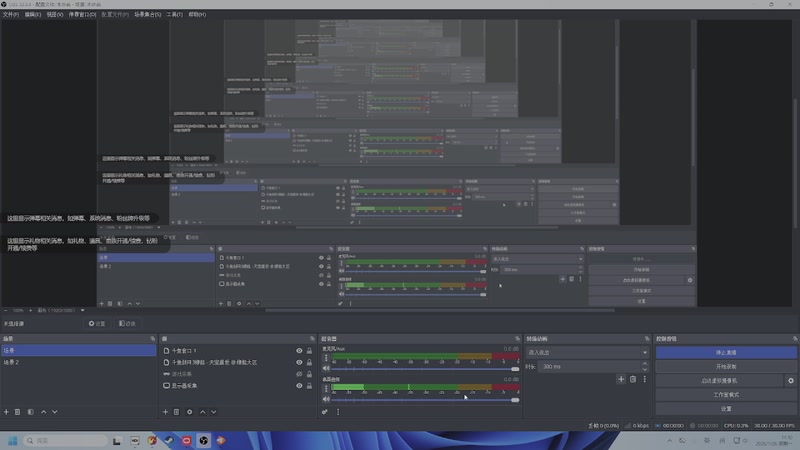Toggle lock on 显示器采集 source

[x=309, y=386]
